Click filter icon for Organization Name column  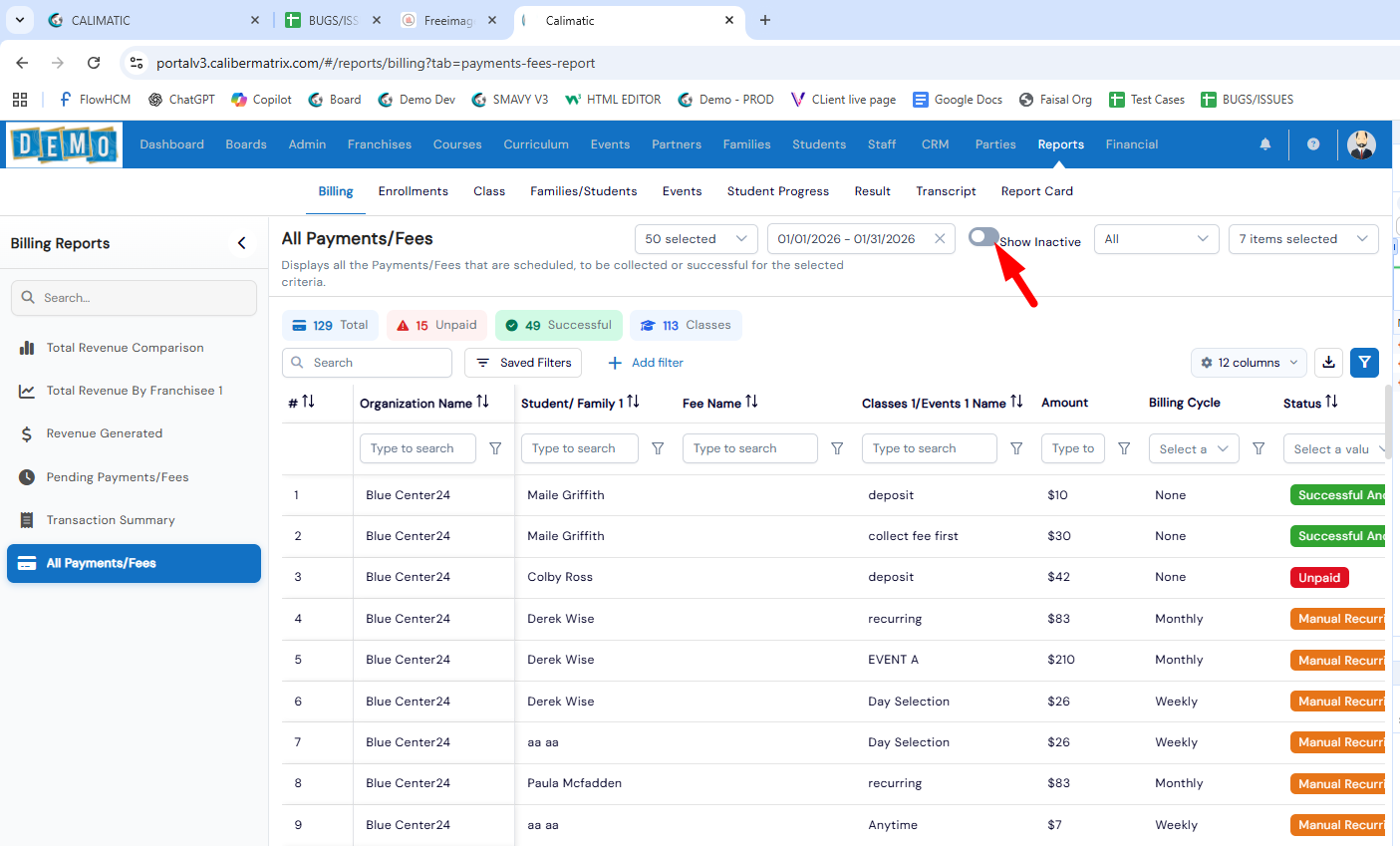tap(495, 448)
